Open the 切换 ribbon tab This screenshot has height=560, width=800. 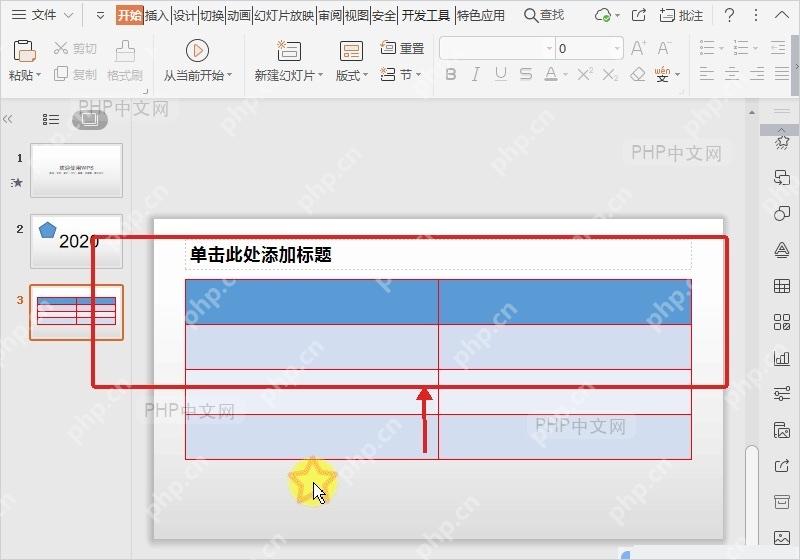pos(212,15)
